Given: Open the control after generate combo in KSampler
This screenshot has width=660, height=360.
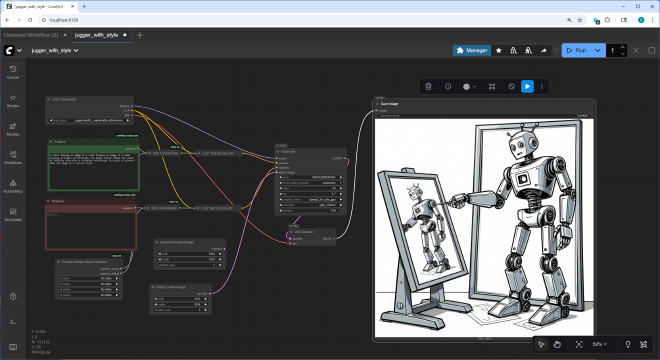Looking at the screenshot, I should click(311, 183).
